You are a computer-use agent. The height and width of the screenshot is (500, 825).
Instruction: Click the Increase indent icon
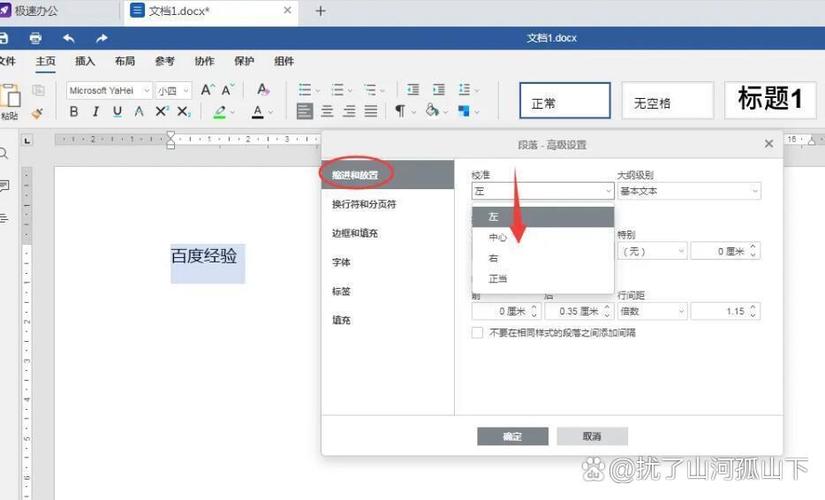[439, 89]
